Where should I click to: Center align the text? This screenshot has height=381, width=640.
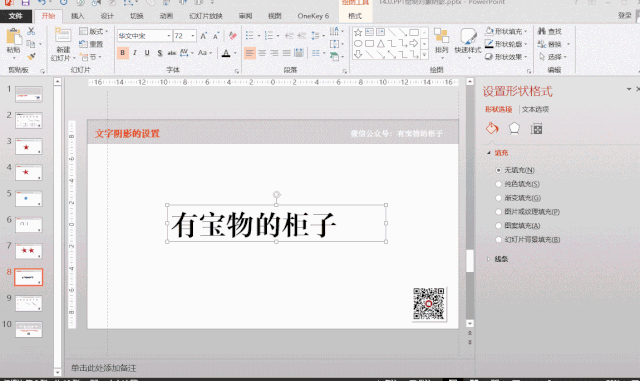pyautogui.click(x=262, y=53)
